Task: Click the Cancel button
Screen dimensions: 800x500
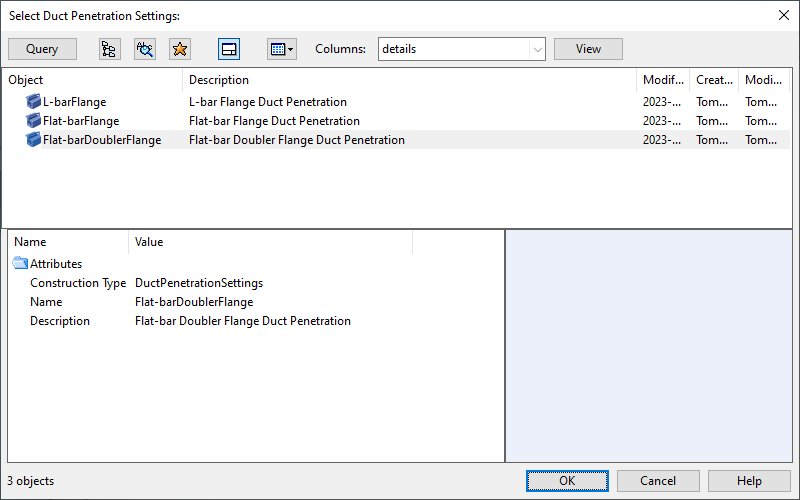Action: (x=658, y=481)
